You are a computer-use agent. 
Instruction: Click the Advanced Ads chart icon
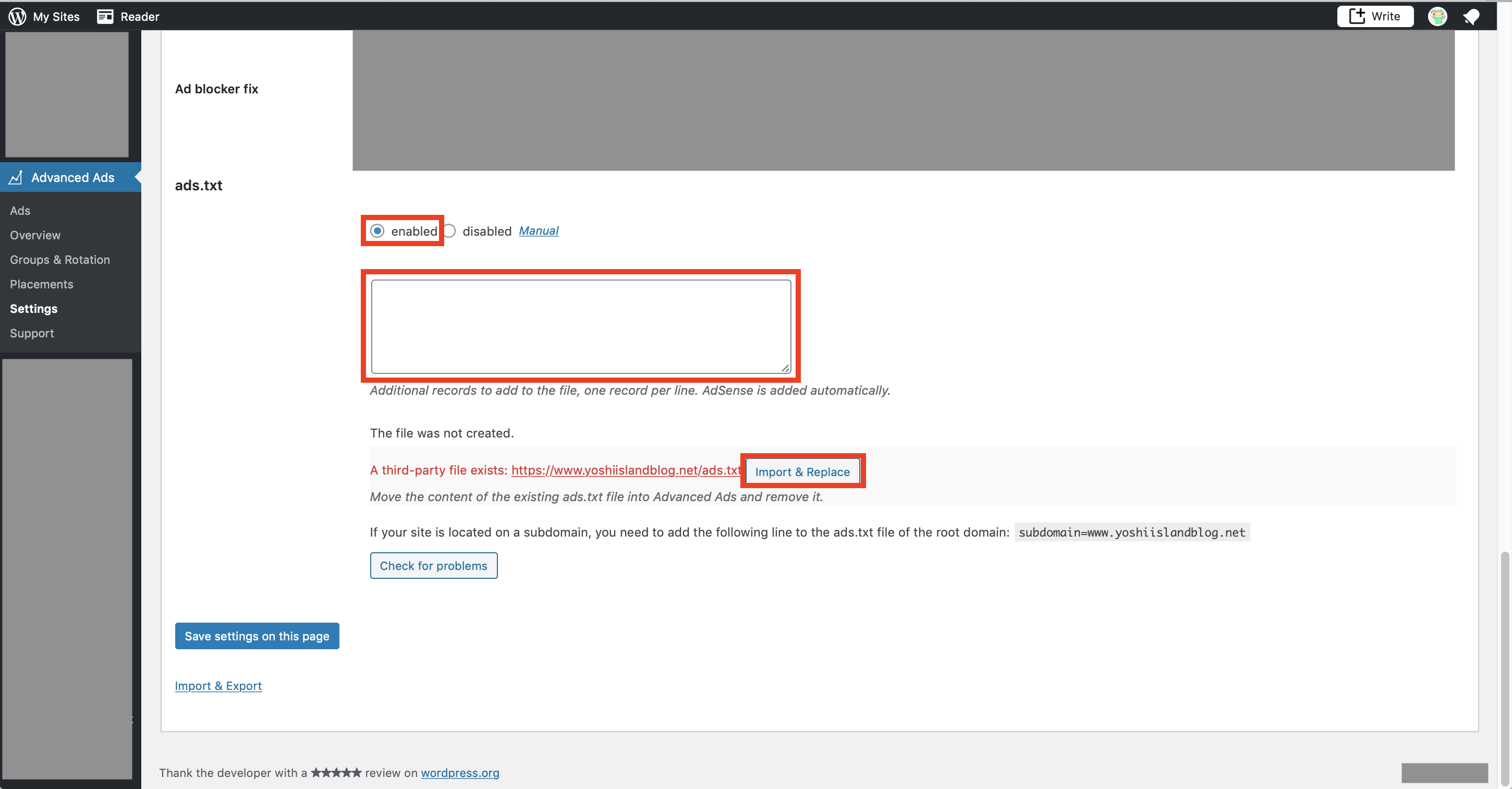[16, 177]
